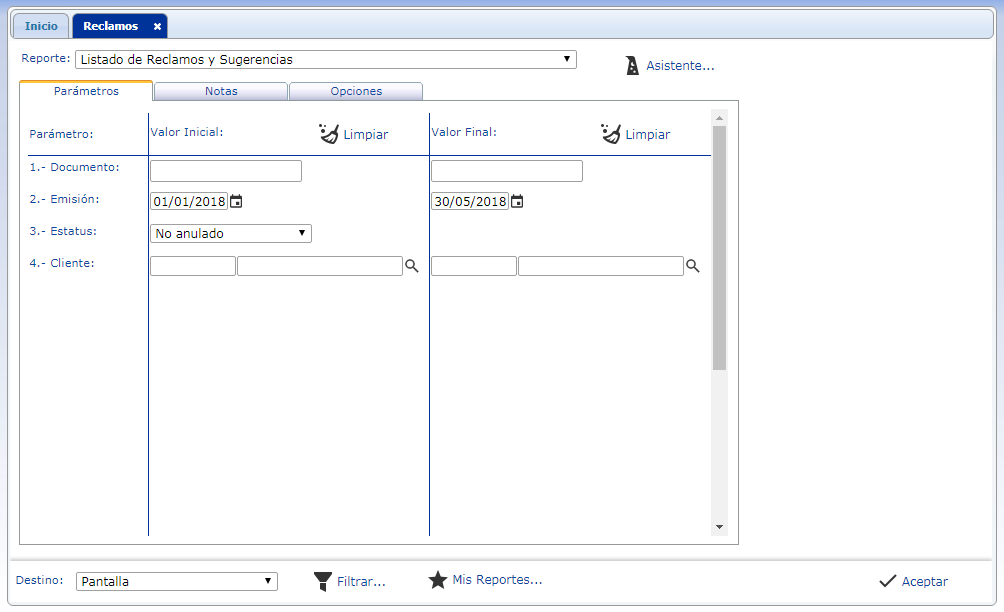Focus the Documento initial value field
Screen dimensions: 1004x612
click(226, 171)
